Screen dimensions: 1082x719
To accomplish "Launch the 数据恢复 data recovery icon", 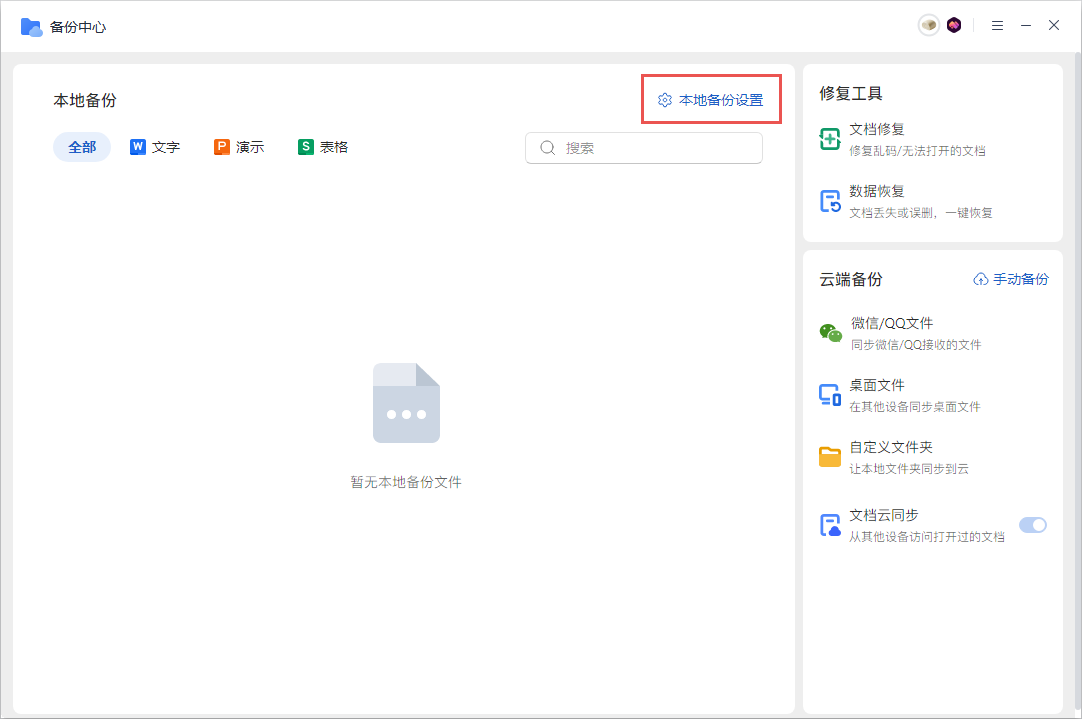I will tap(830, 201).
